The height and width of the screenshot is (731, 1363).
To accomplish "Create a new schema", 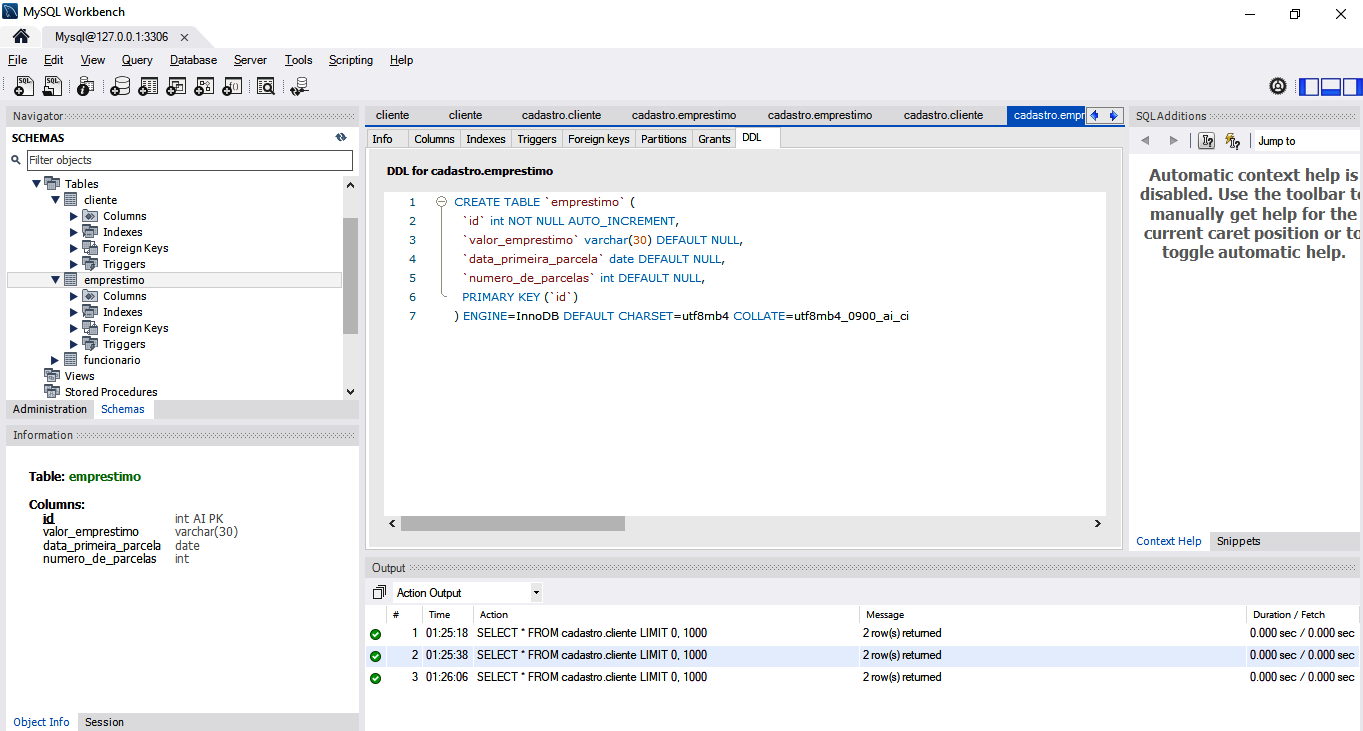I will click(120, 86).
